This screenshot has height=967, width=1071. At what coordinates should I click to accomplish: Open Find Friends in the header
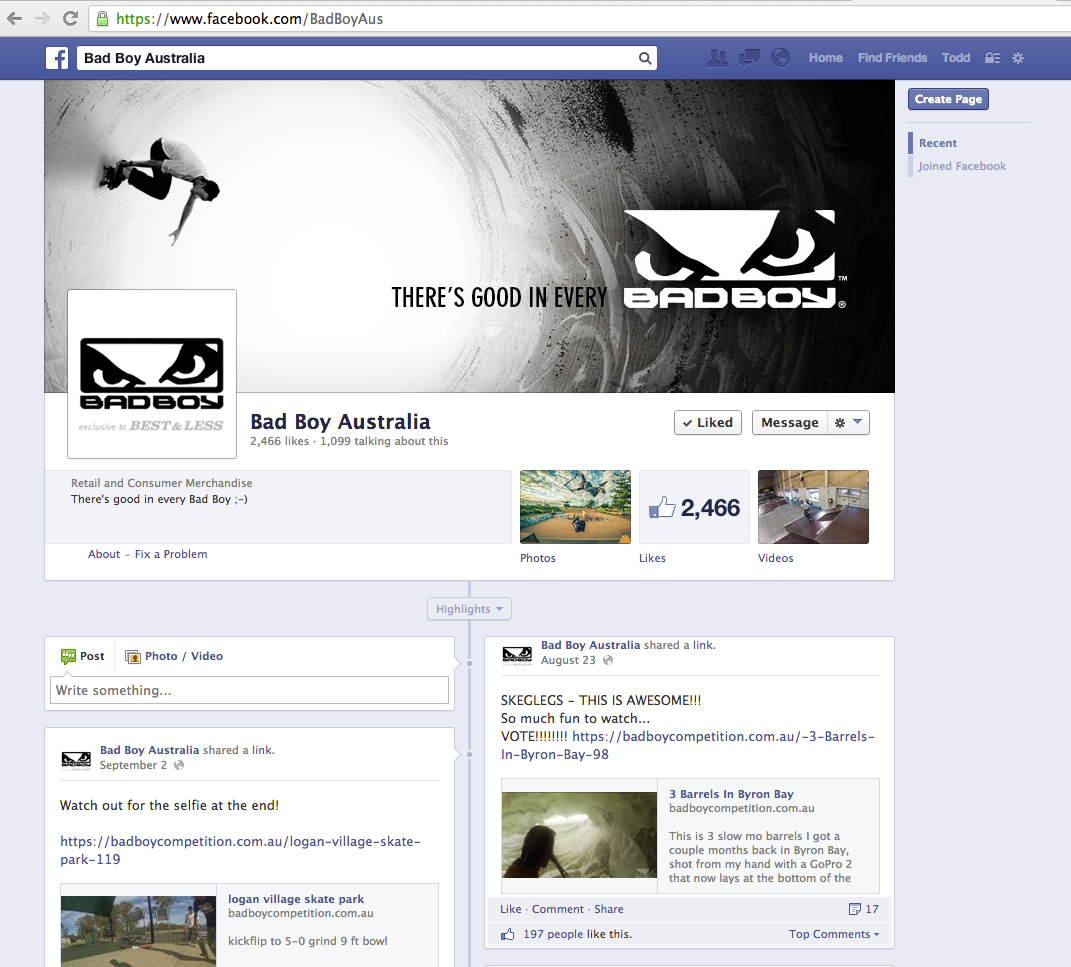pos(893,58)
